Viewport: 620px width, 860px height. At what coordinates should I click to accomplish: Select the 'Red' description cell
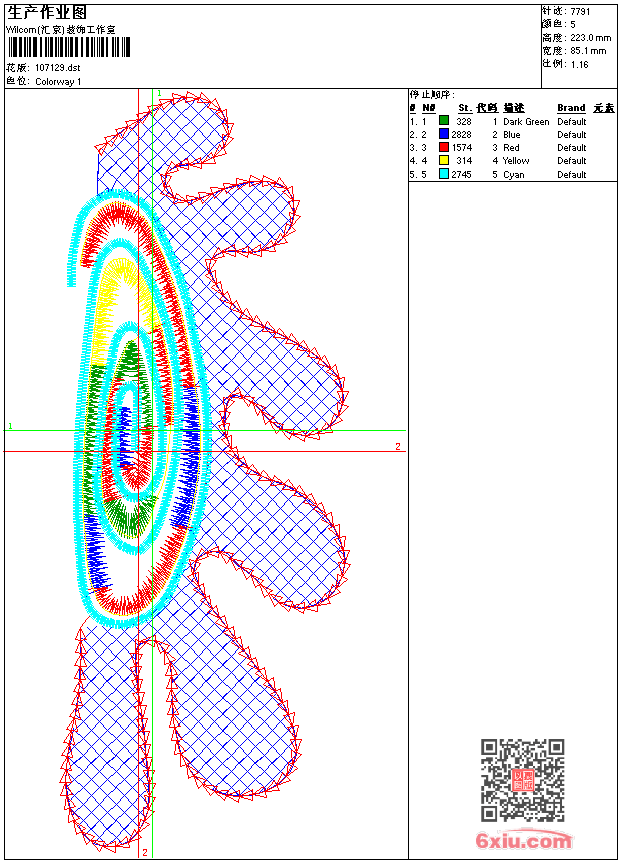point(511,148)
